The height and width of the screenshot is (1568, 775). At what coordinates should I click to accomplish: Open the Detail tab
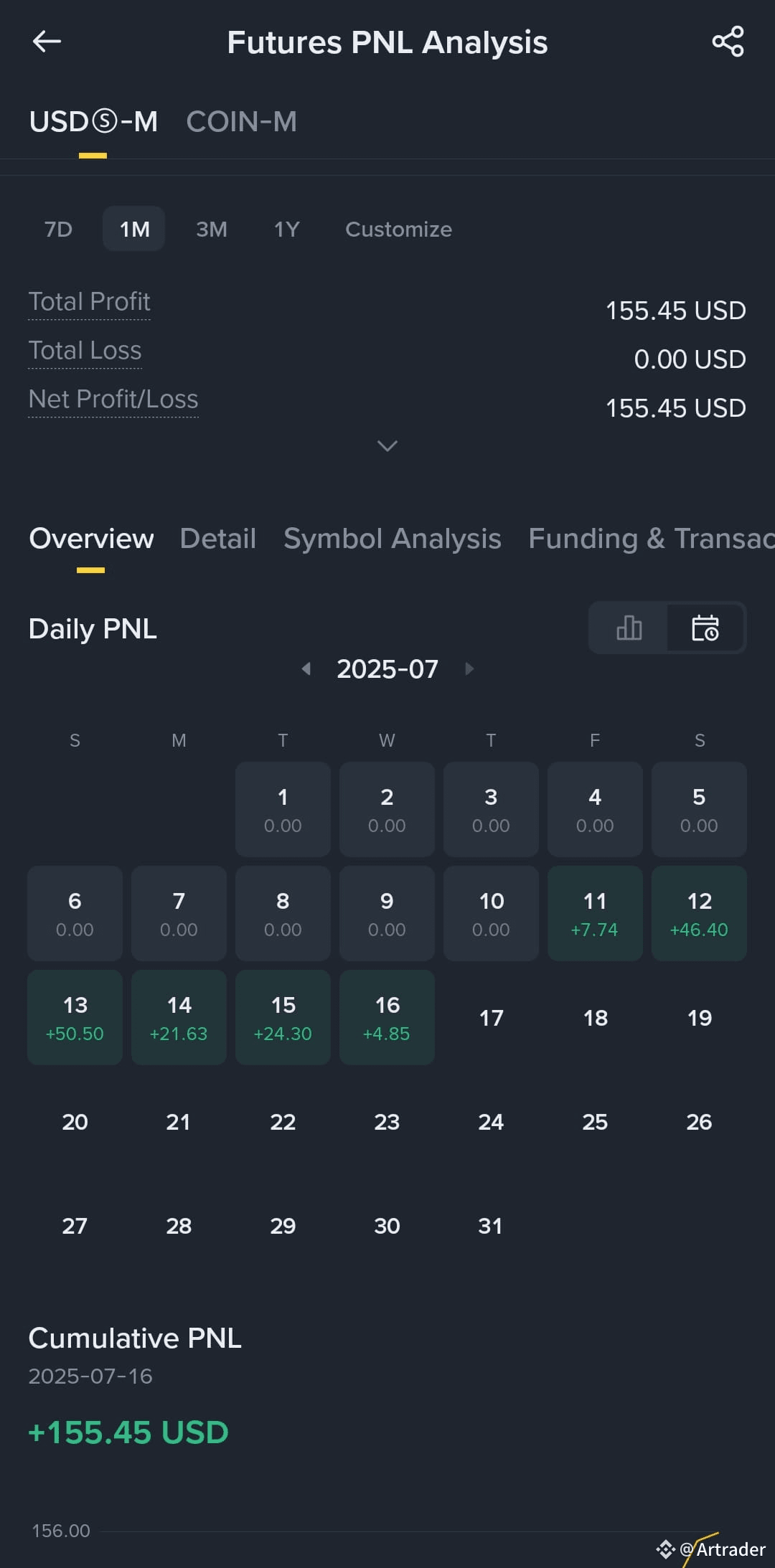217,538
